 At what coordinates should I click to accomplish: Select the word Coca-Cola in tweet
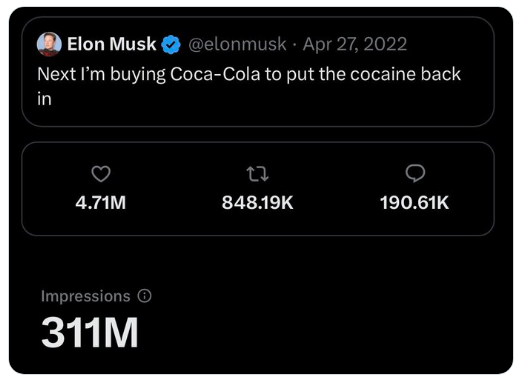coord(215,74)
